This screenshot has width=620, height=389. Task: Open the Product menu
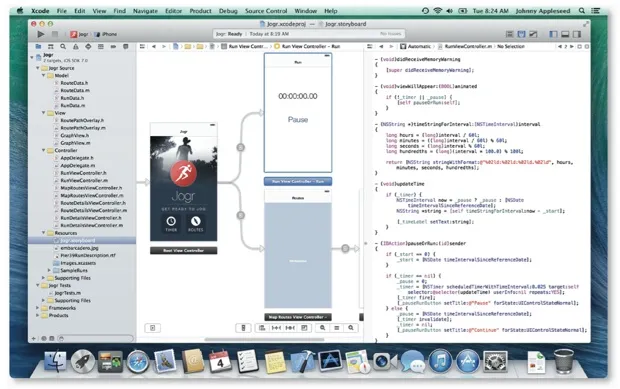pos(200,11)
